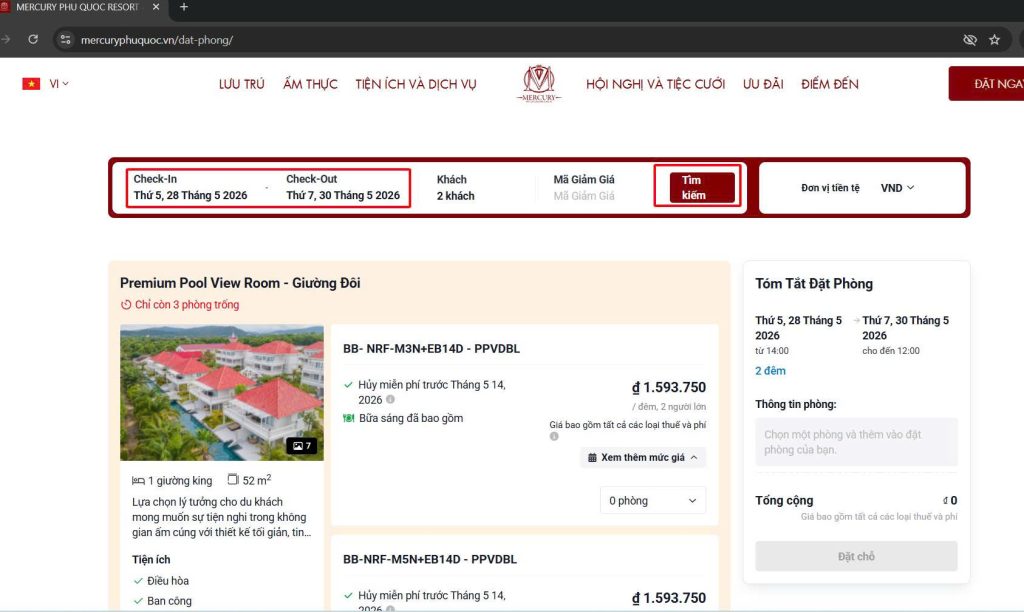Open the 'LƯU TRÚ' menu item
1024x612 pixels.
pyautogui.click(x=241, y=84)
